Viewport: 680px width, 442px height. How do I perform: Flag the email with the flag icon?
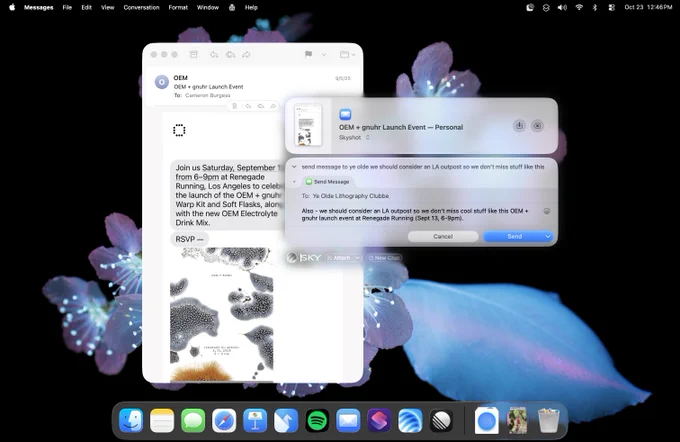pos(308,54)
